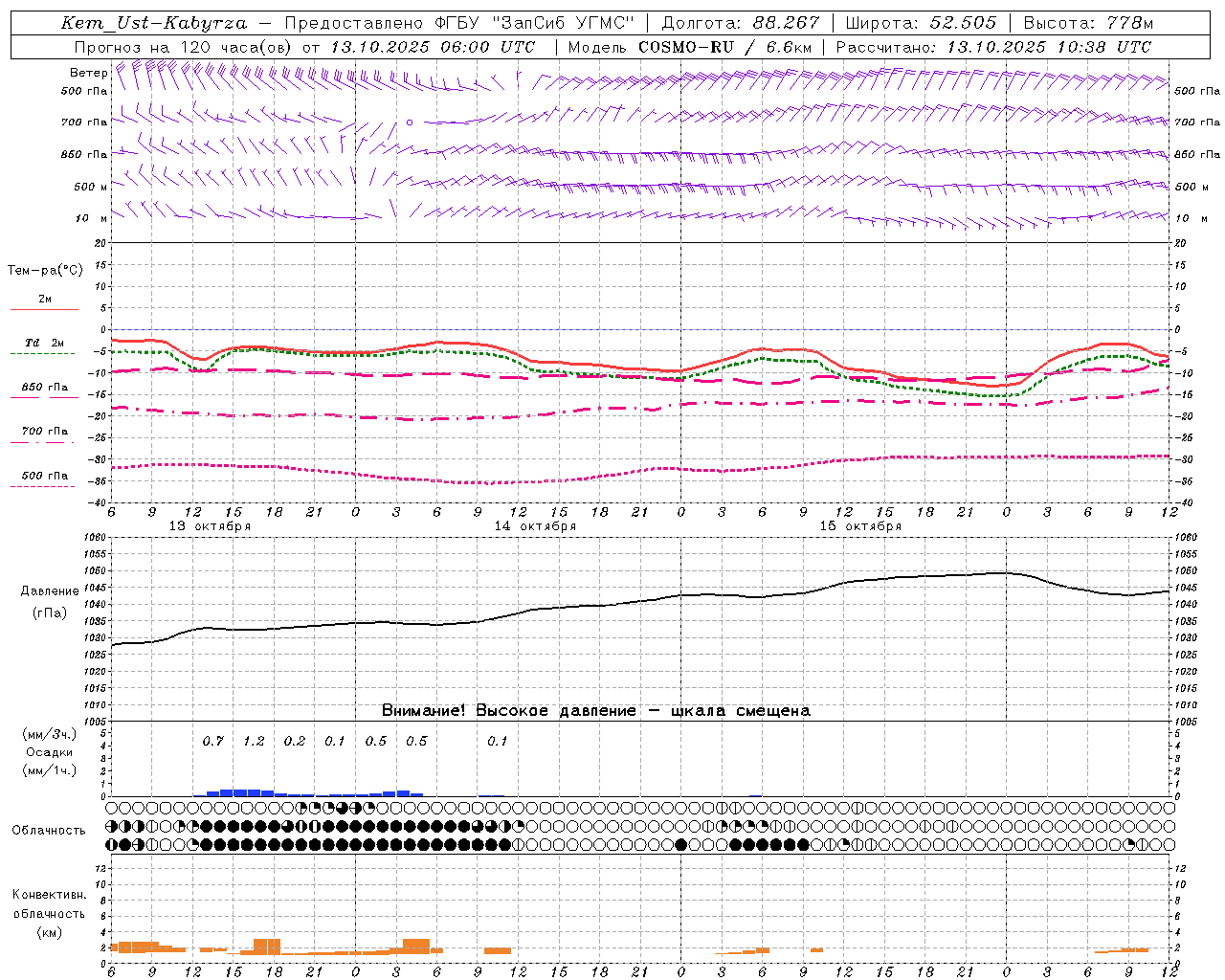The height and width of the screenshot is (980, 1225).
Task: Click the date label '14 октября'
Action: 535,526
